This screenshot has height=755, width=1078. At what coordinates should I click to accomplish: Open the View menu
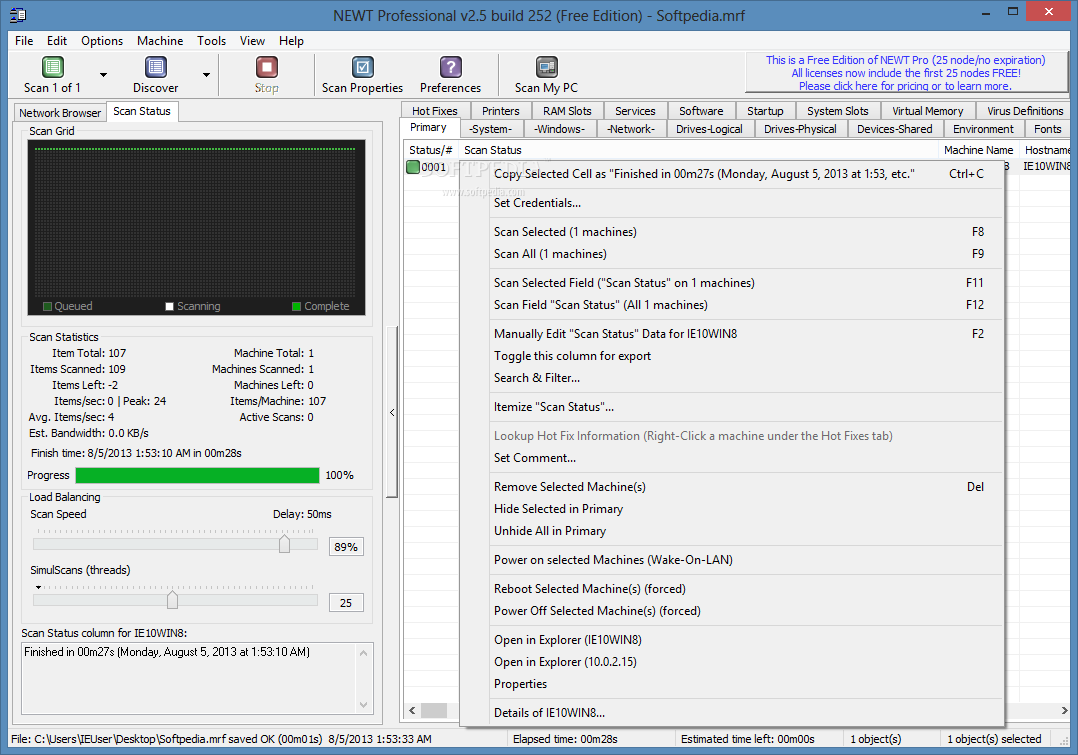click(x=252, y=41)
